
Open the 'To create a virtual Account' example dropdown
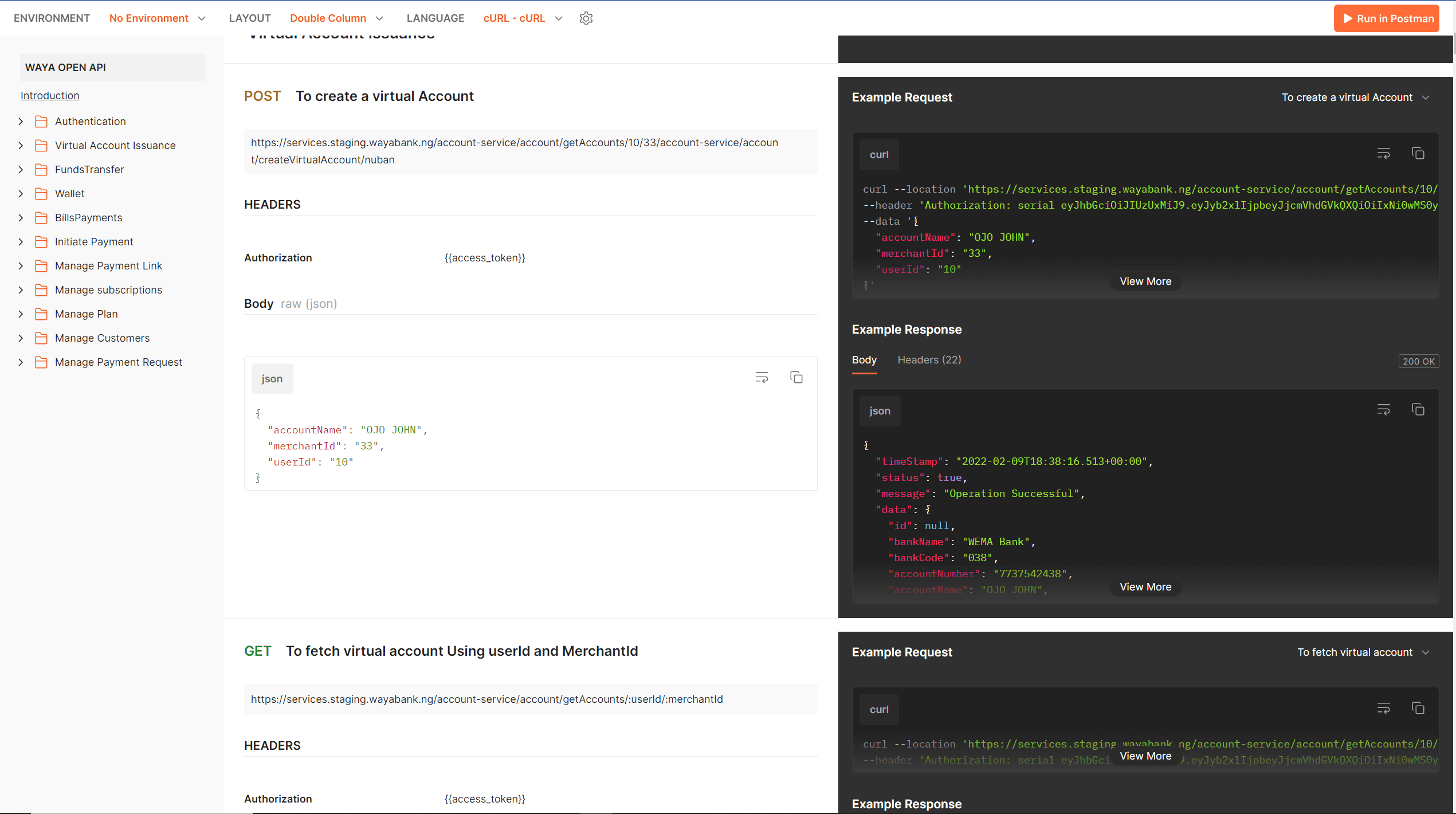click(1356, 97)
